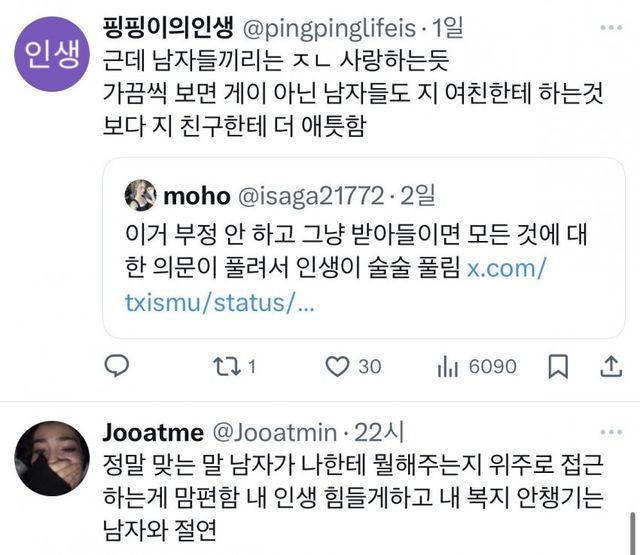Open view analytics bar chart icon
This screenshot has height=555, width=640.
445,367
